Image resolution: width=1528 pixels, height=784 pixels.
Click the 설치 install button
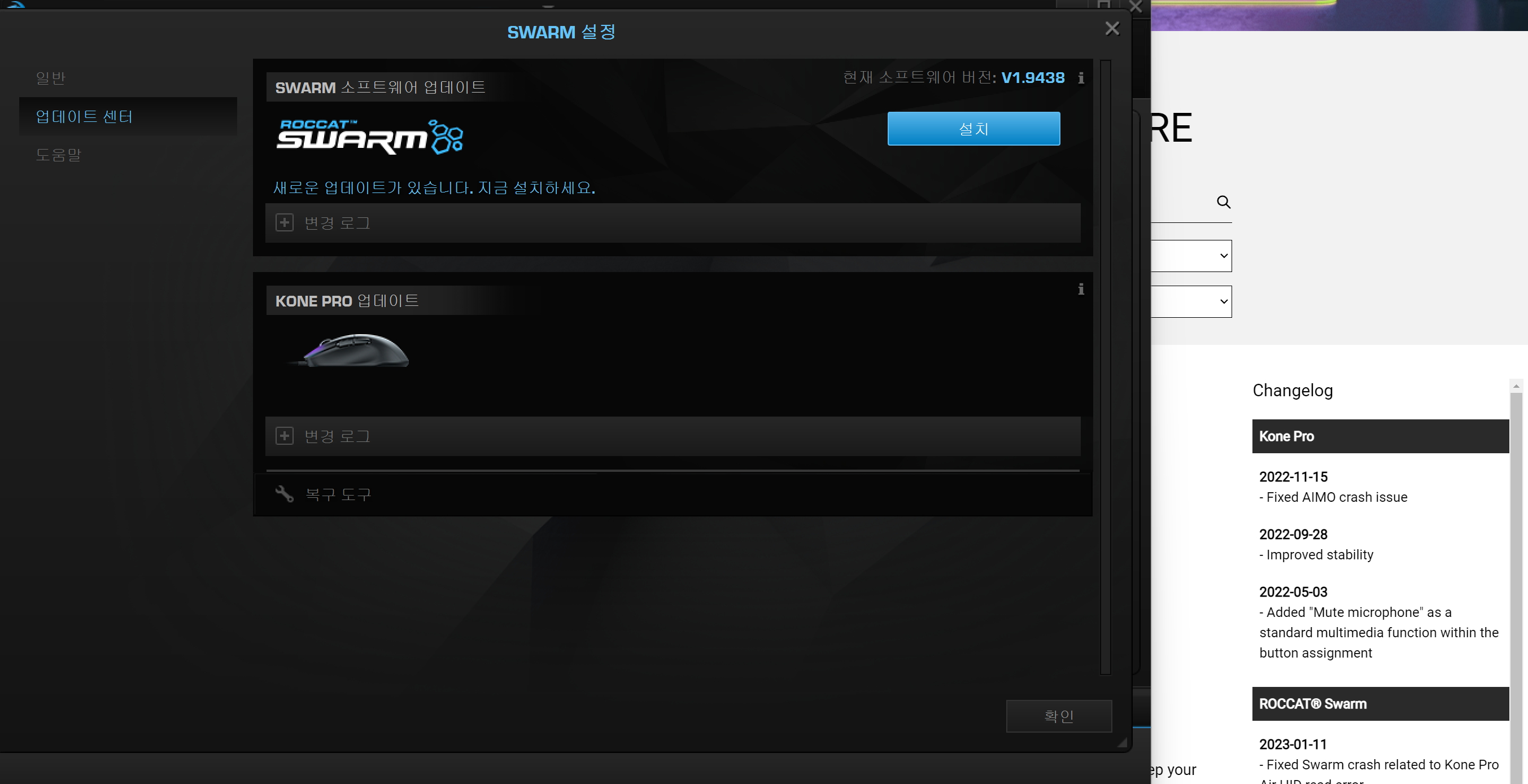pyautogui.click(x=973, y=129)
